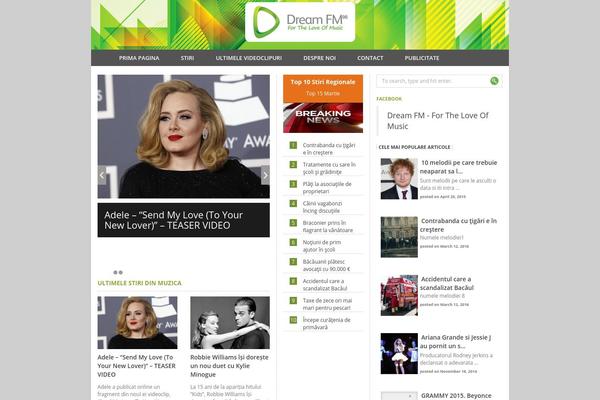Open the Publicitate menu item
This screenshot has width=600, height=400.
(422, 58)
